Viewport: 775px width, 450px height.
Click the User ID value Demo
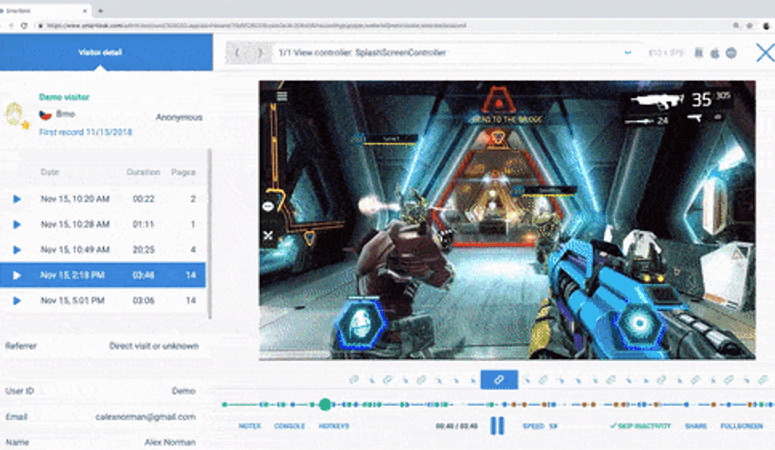click(183, 391)
